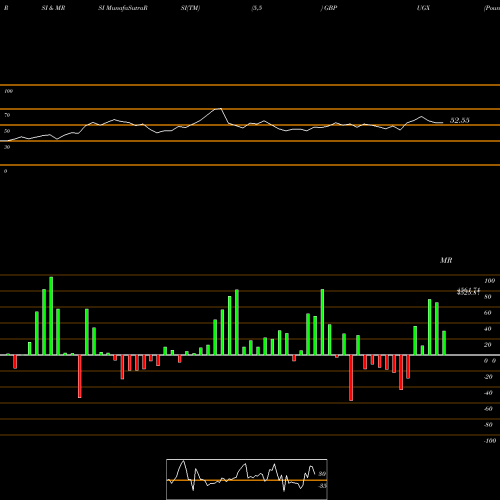This screenshot has height=500, width=500.
Task: Click the "SI(TM)" title text
Action: [190, 8]
